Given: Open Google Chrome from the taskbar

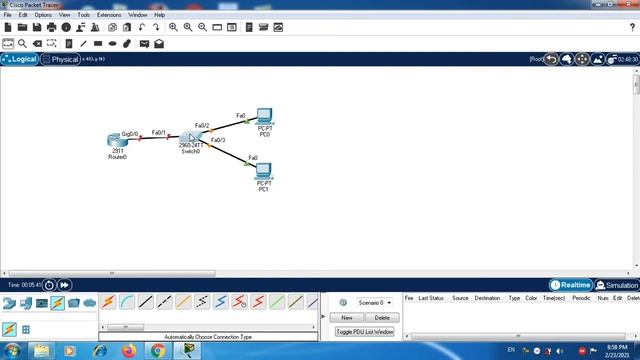Looking at the screenshot, I should click(158, 351).
